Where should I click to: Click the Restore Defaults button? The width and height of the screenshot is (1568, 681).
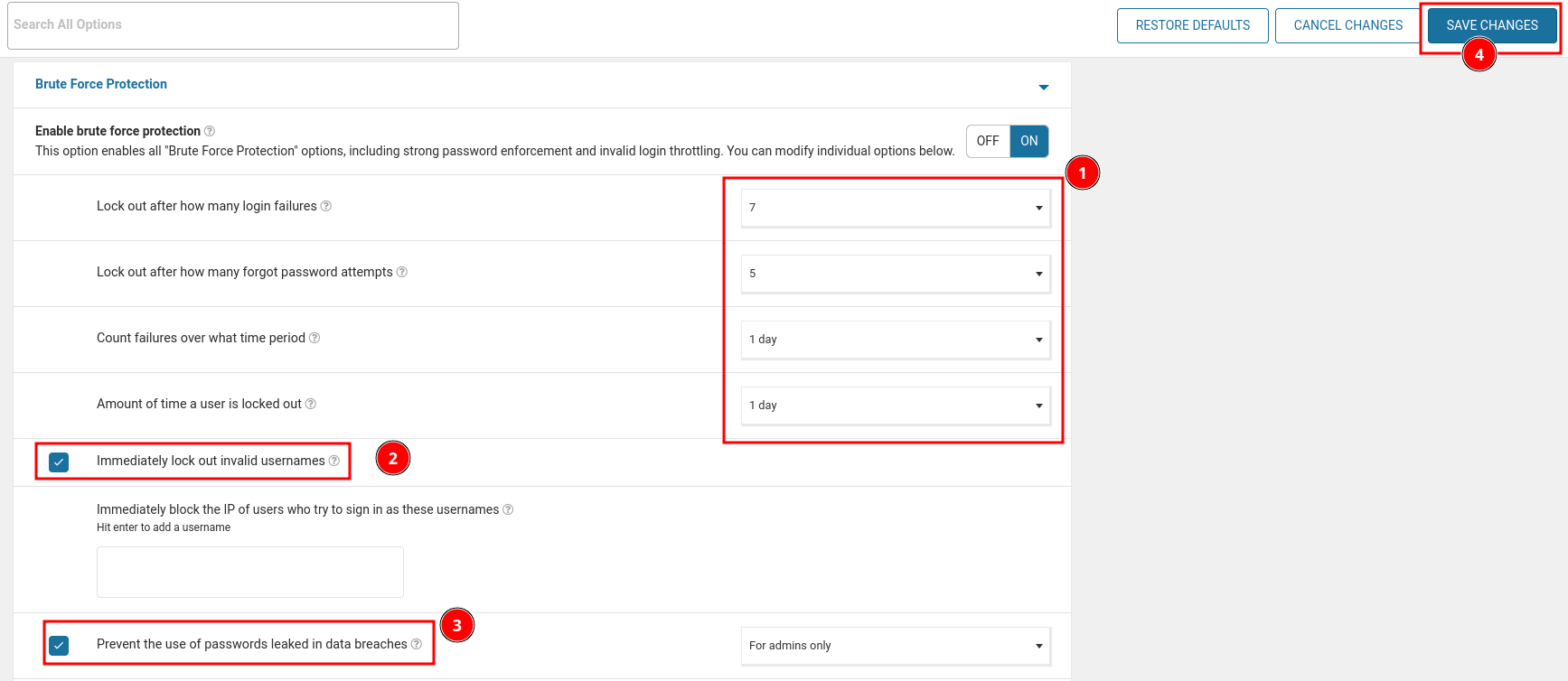1192,25
